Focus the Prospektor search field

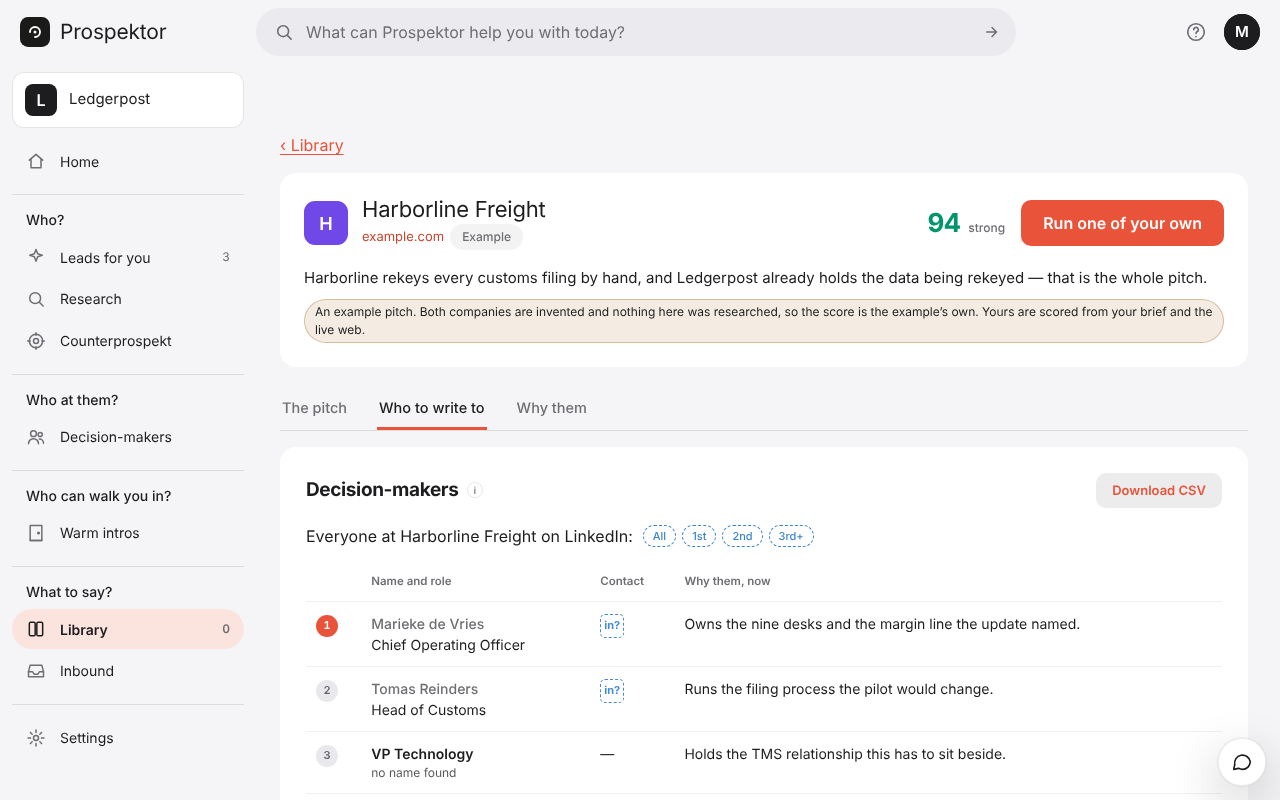click(636, 32)
